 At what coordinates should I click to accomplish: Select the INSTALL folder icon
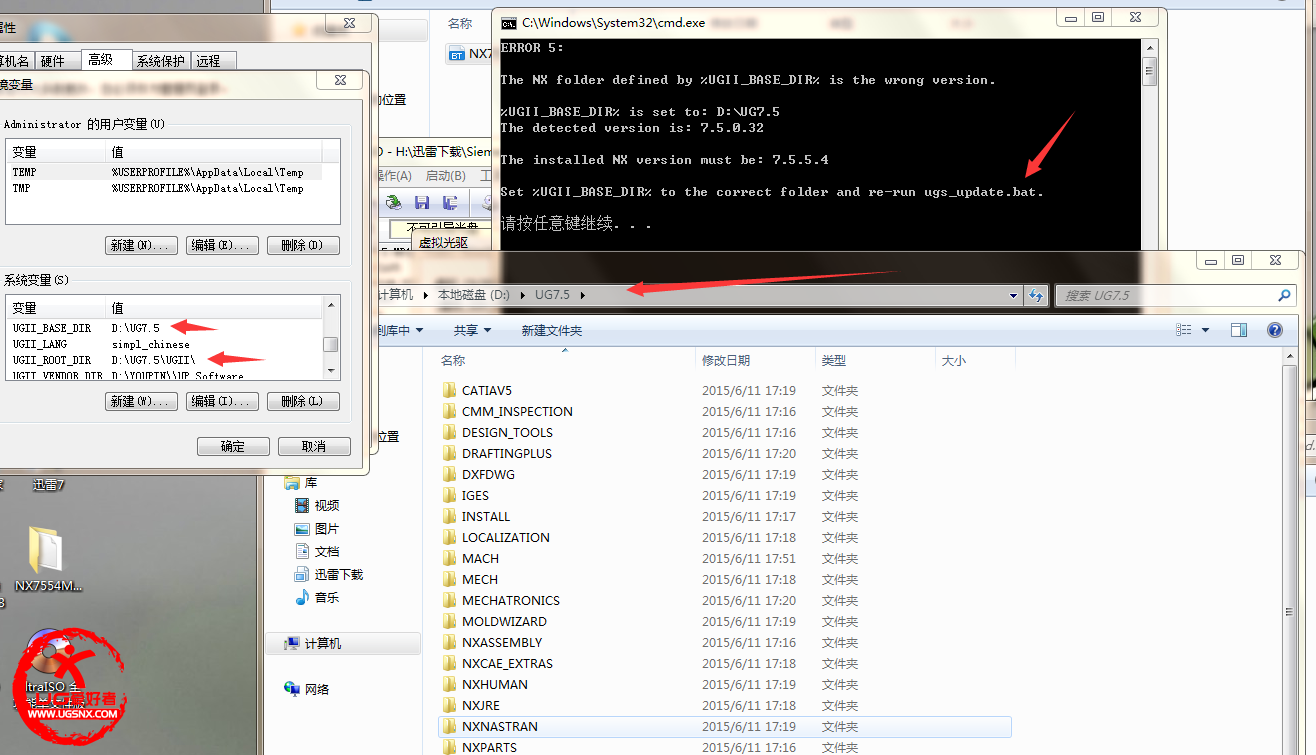pos(450,516)
